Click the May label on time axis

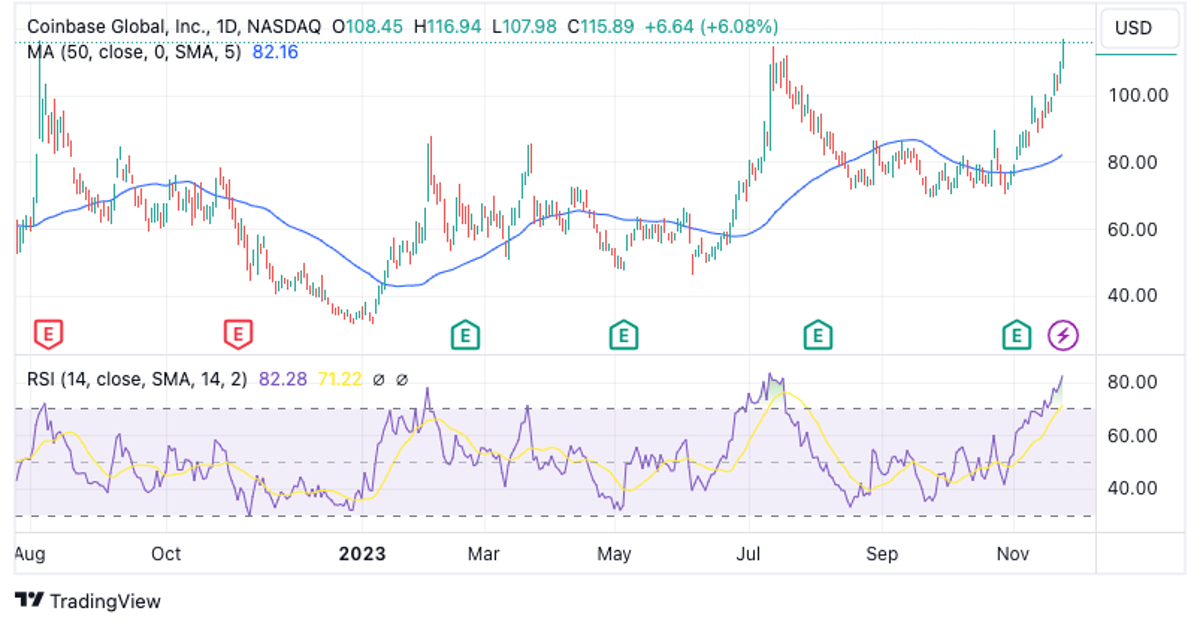click(615, 553)
